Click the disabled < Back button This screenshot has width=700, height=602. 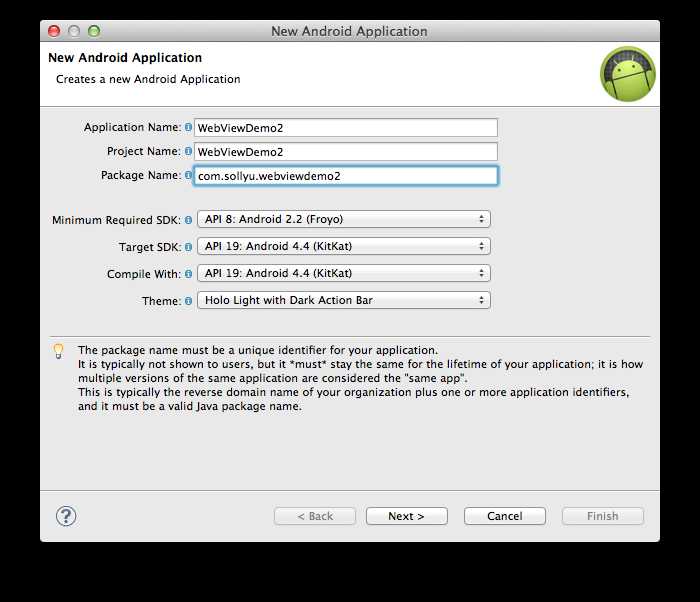pos(315,516)
